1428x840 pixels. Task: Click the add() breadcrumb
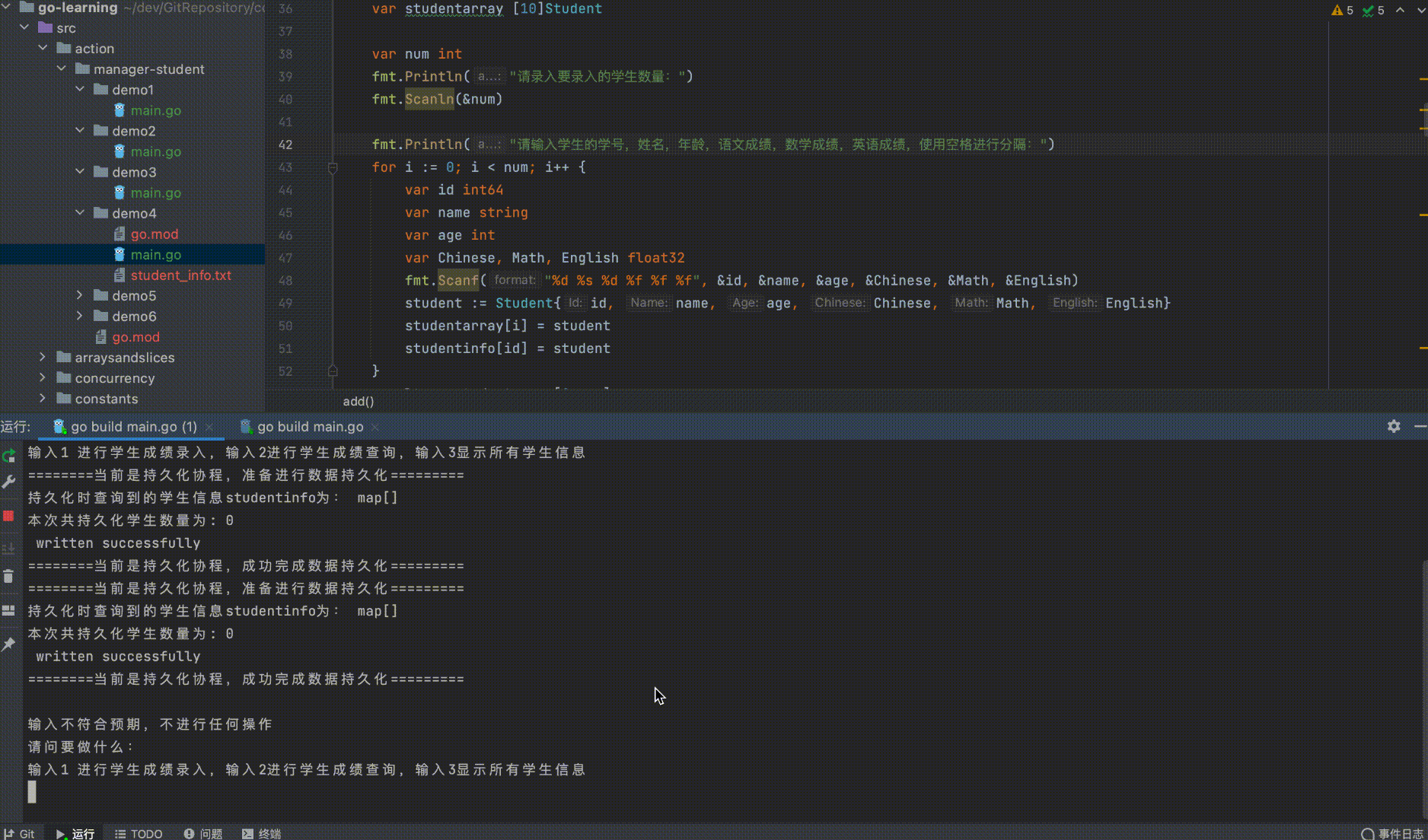(359, 401)
